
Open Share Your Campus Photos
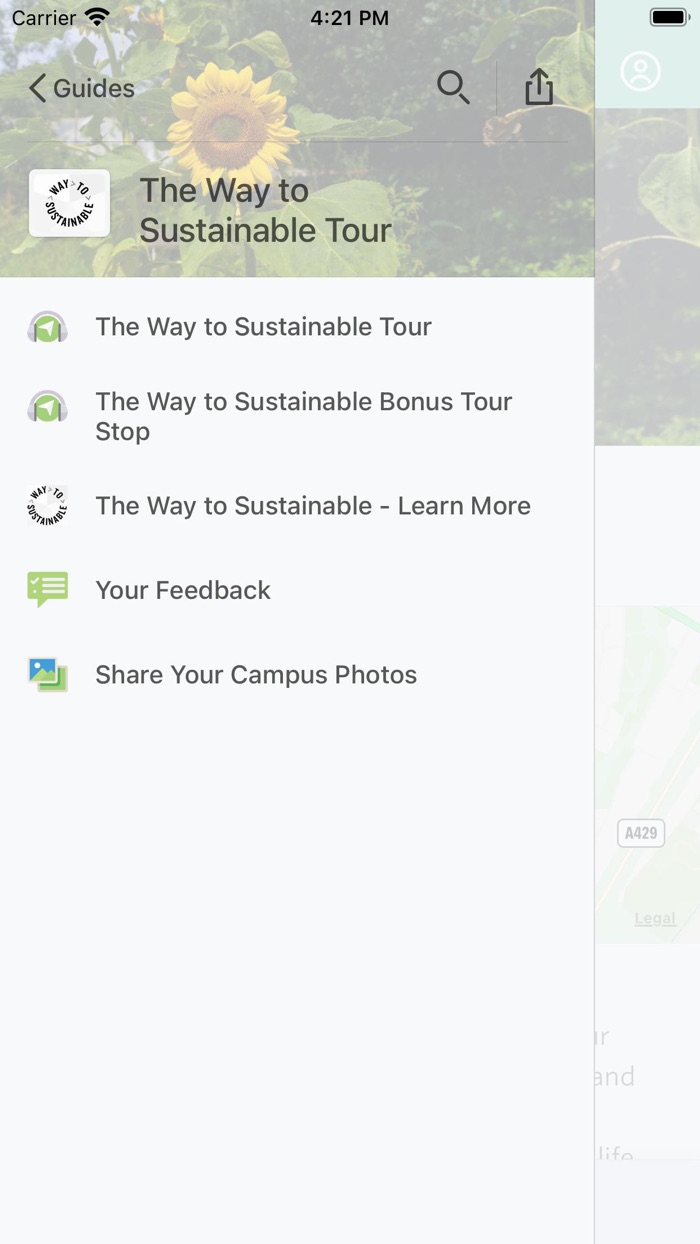point(256,675)
